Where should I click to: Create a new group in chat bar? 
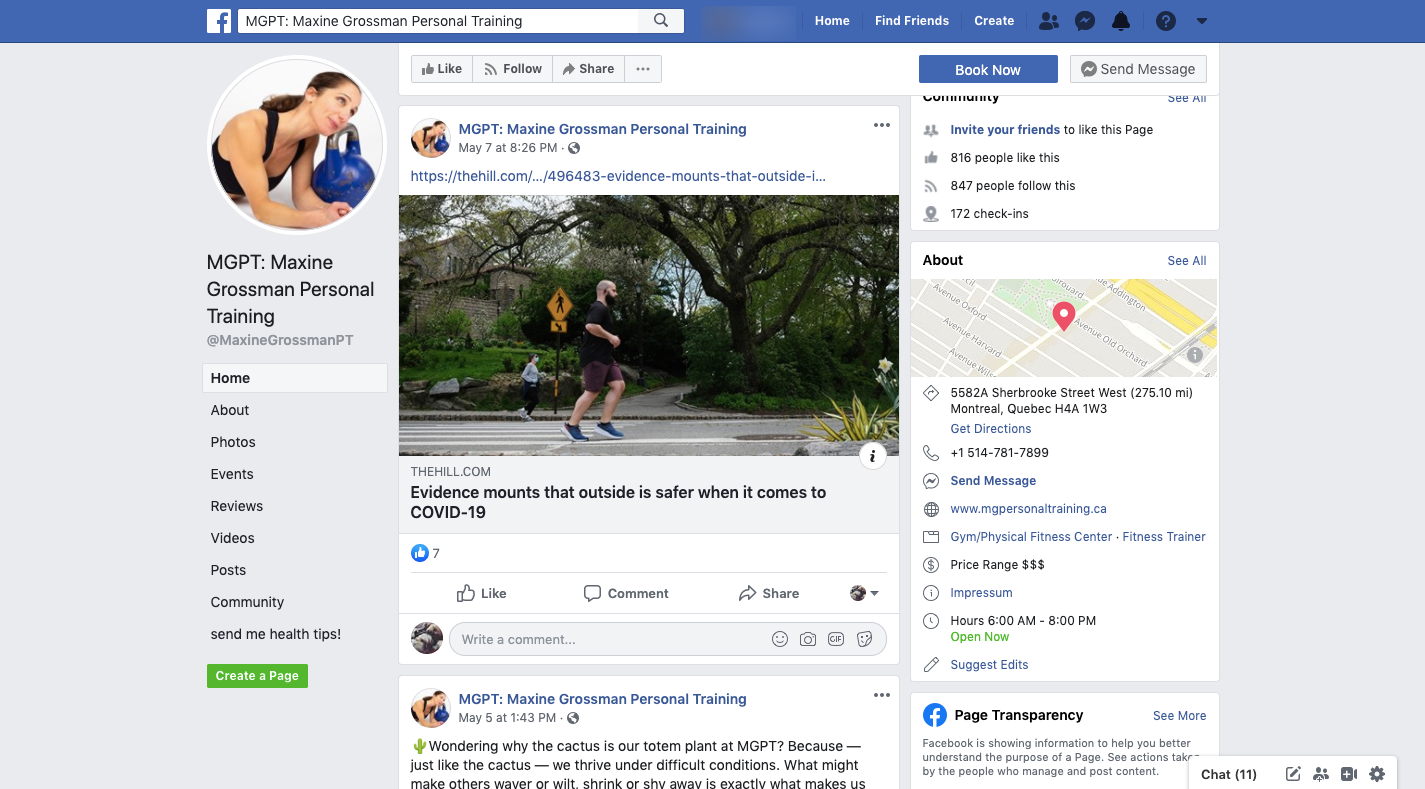tap(1321, 774)
